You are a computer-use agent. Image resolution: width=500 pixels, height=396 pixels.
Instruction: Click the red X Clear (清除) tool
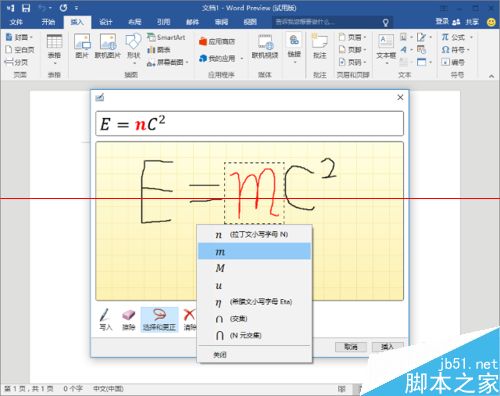click(190, 319)
